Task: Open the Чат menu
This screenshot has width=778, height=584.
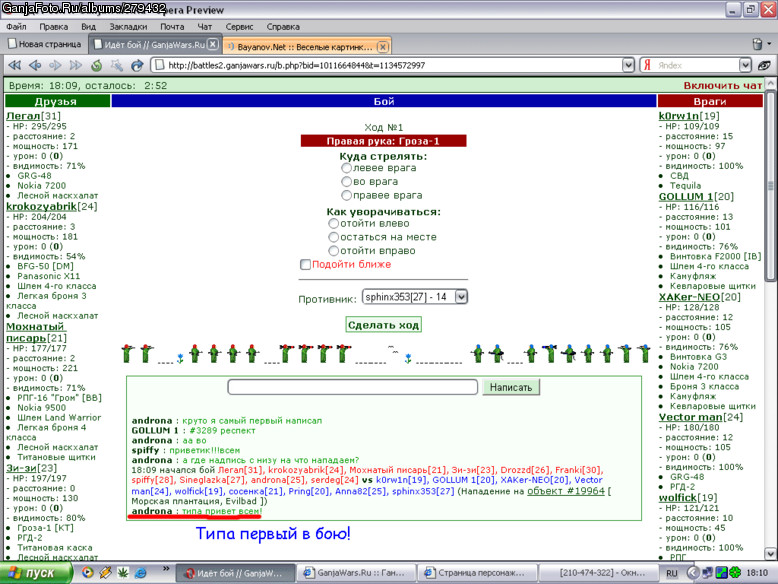Action: (204, 27)
